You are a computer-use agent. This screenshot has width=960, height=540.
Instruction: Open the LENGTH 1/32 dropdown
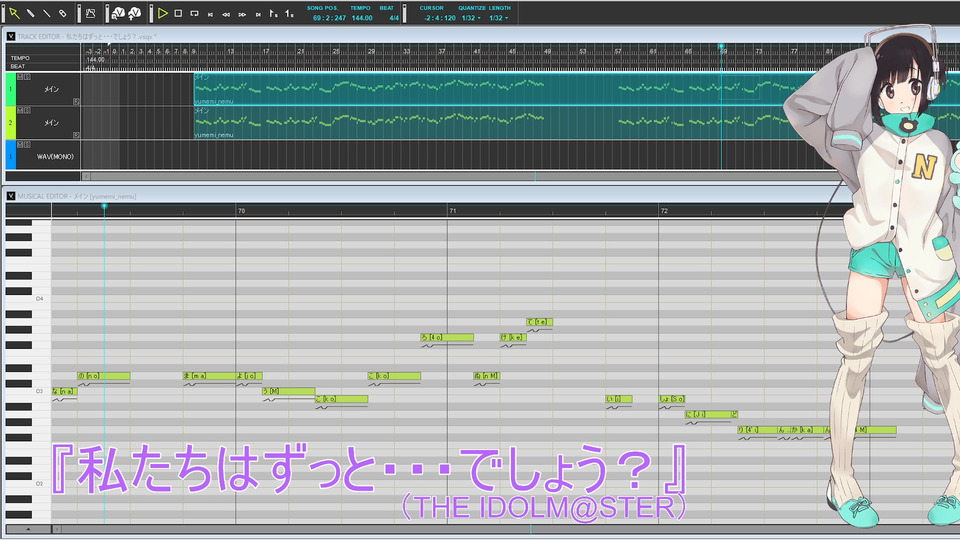coord(499,18)
